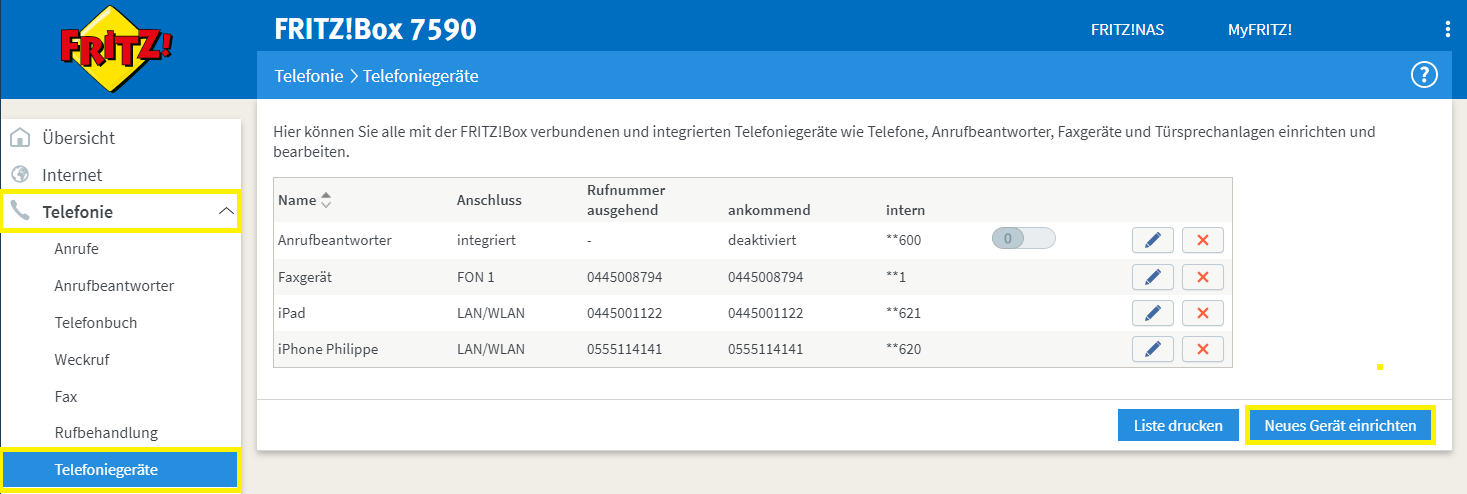This screenshot has height=494, width=1467.
Task: Select the iPad name cell
Action: pos(291,313)
